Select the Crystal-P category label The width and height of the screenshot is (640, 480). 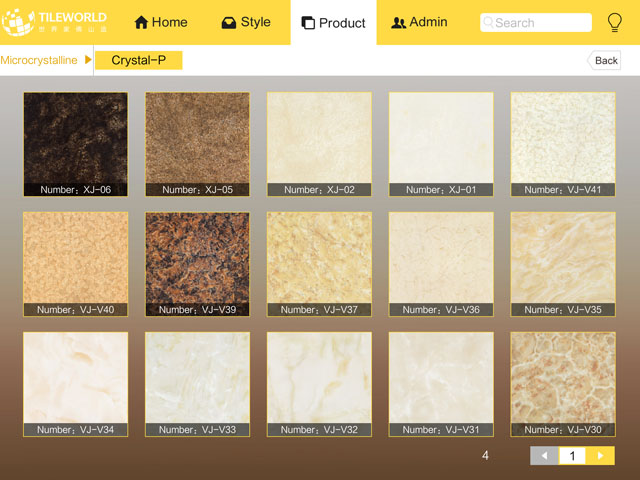139,61
